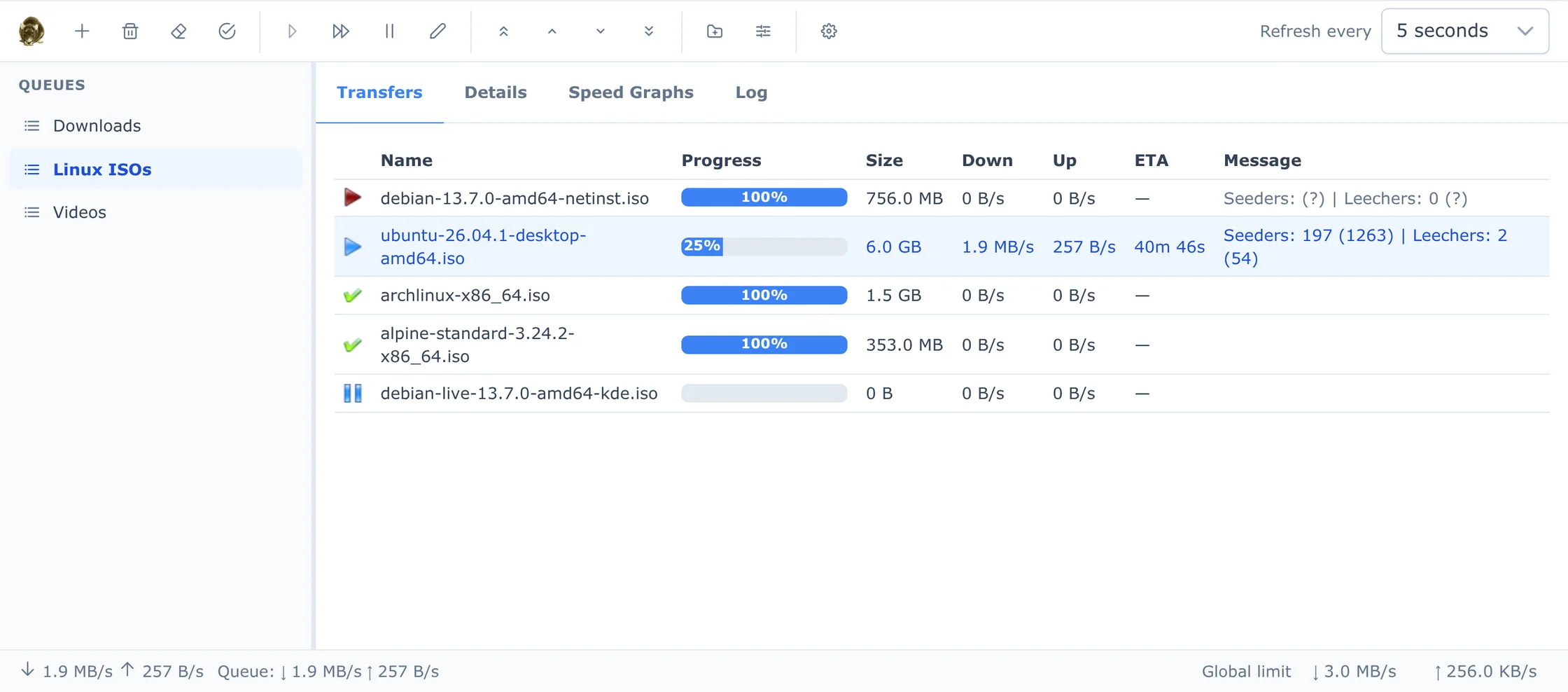1568x692 pixels.
Task: Sort by Up column header
Action: tap(1064, 160)
